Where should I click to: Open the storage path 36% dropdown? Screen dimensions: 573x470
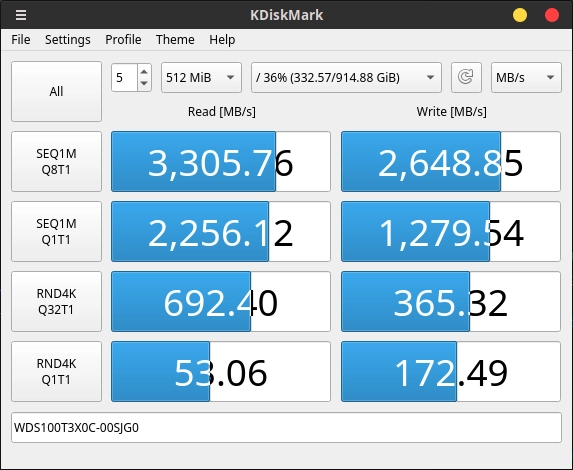[346, 77]
